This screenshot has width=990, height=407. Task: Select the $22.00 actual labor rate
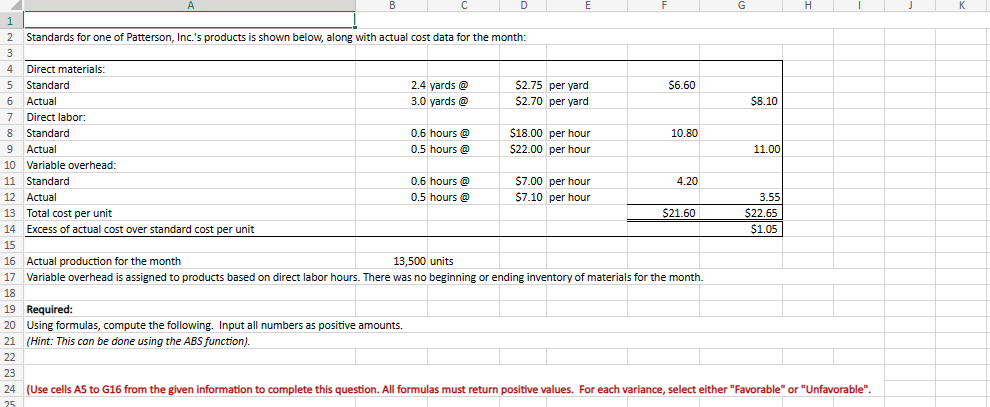click(x=524, y=150)
